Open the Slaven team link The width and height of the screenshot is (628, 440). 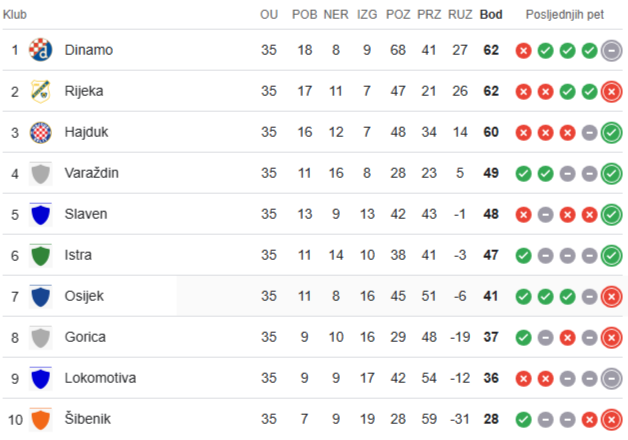[x=86, y=214]
